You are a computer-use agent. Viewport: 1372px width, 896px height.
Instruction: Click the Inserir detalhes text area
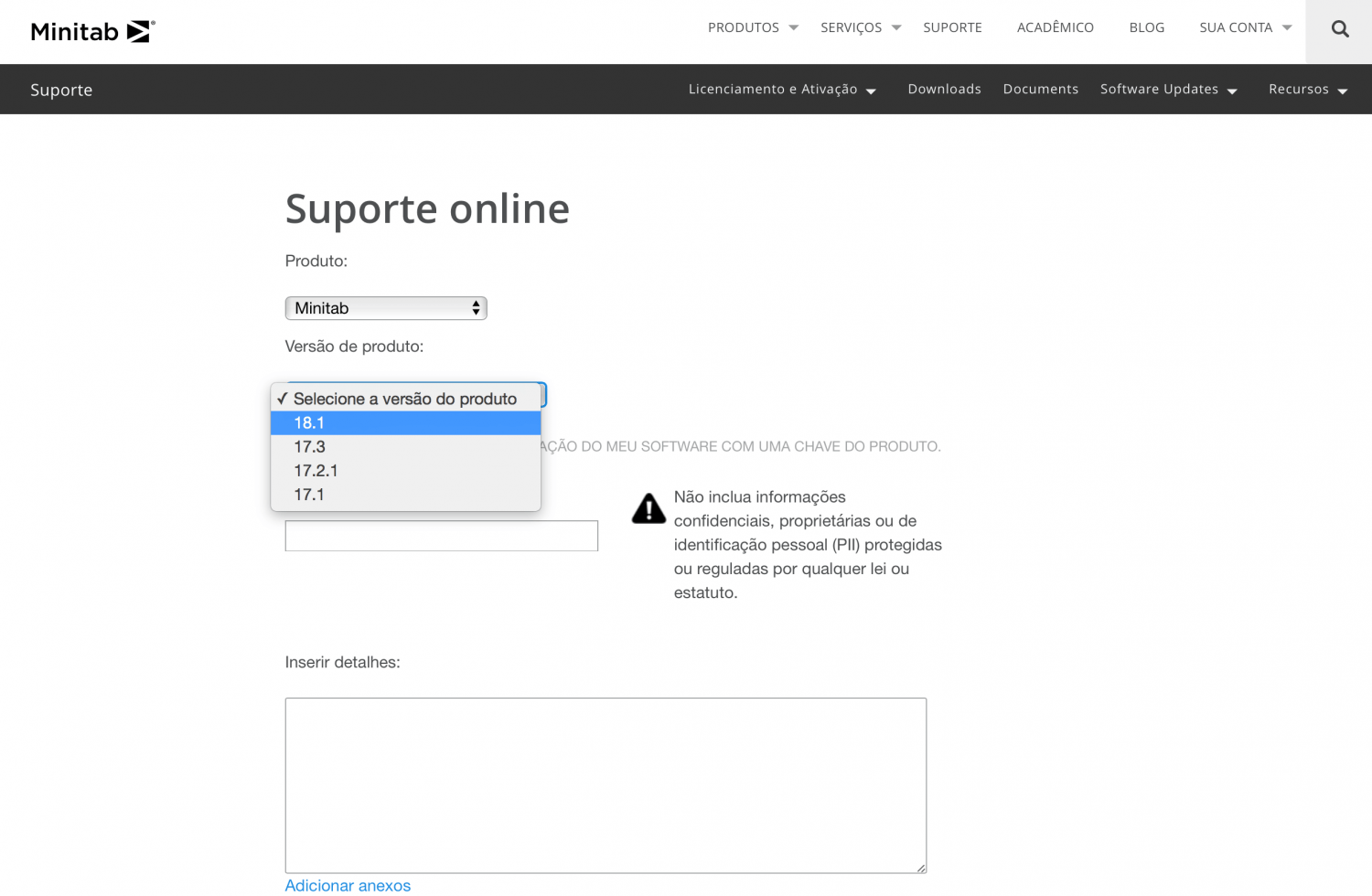pos(606,785)
